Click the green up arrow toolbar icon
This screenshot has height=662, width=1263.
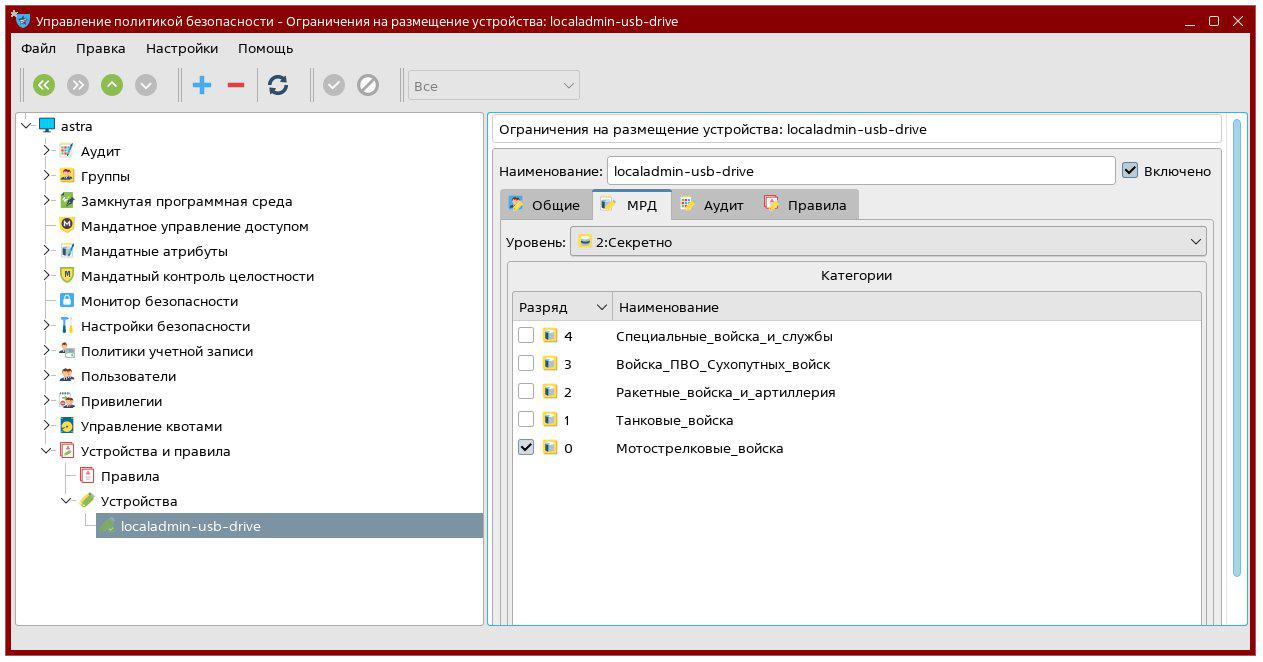pyautogui.click(x=112, y=86)
